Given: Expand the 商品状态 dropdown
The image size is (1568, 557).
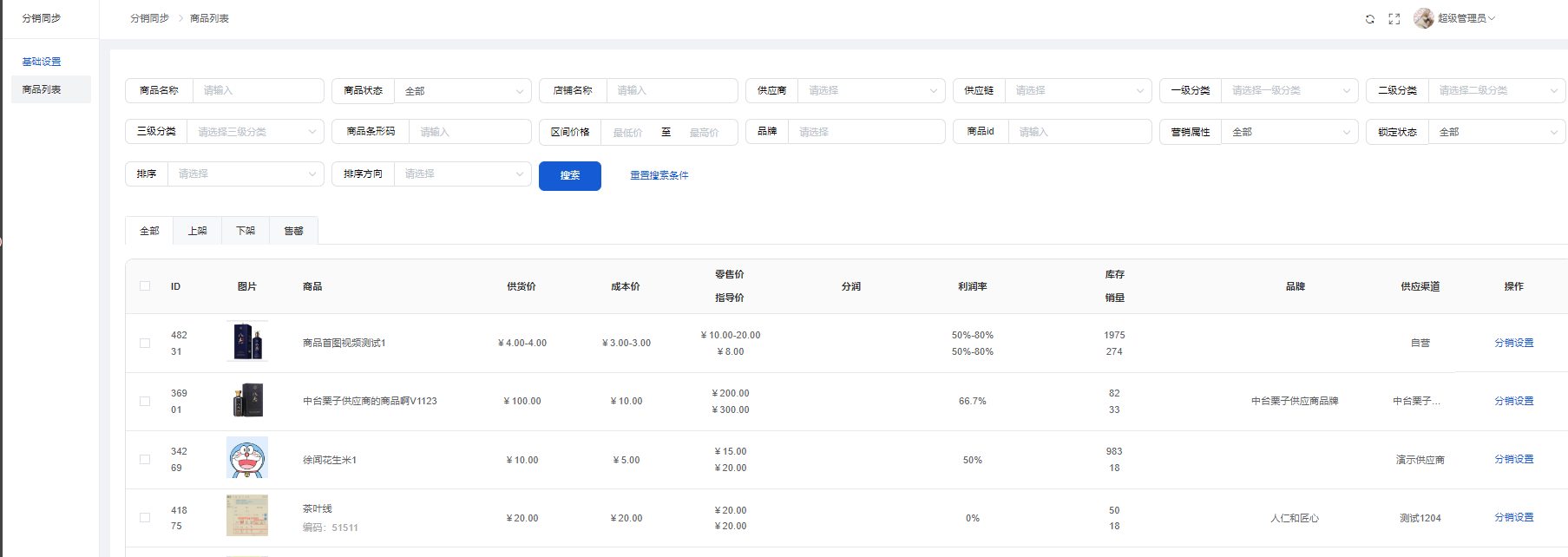Looking at the screenshot, I should (x=463, y=91).
